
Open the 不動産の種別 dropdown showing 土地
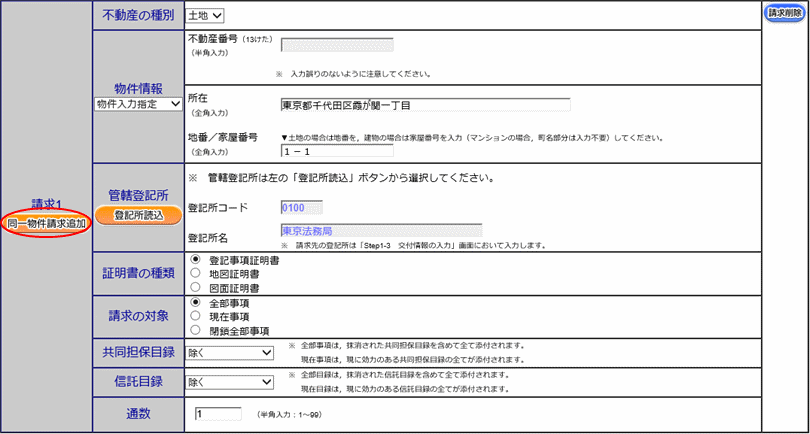click(x=205, y=16)
